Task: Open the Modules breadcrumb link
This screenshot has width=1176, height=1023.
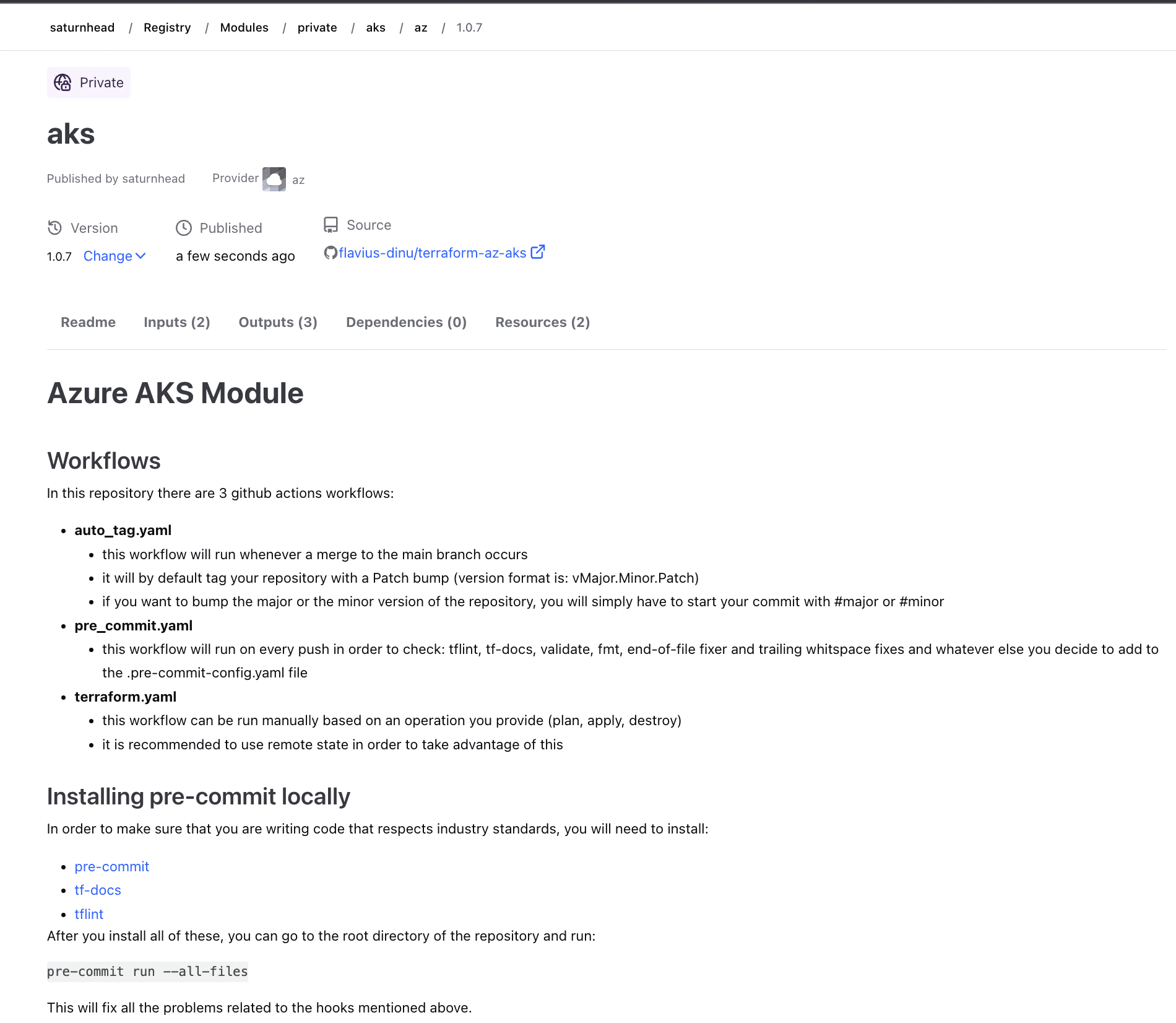Action: tap(244, 27)
